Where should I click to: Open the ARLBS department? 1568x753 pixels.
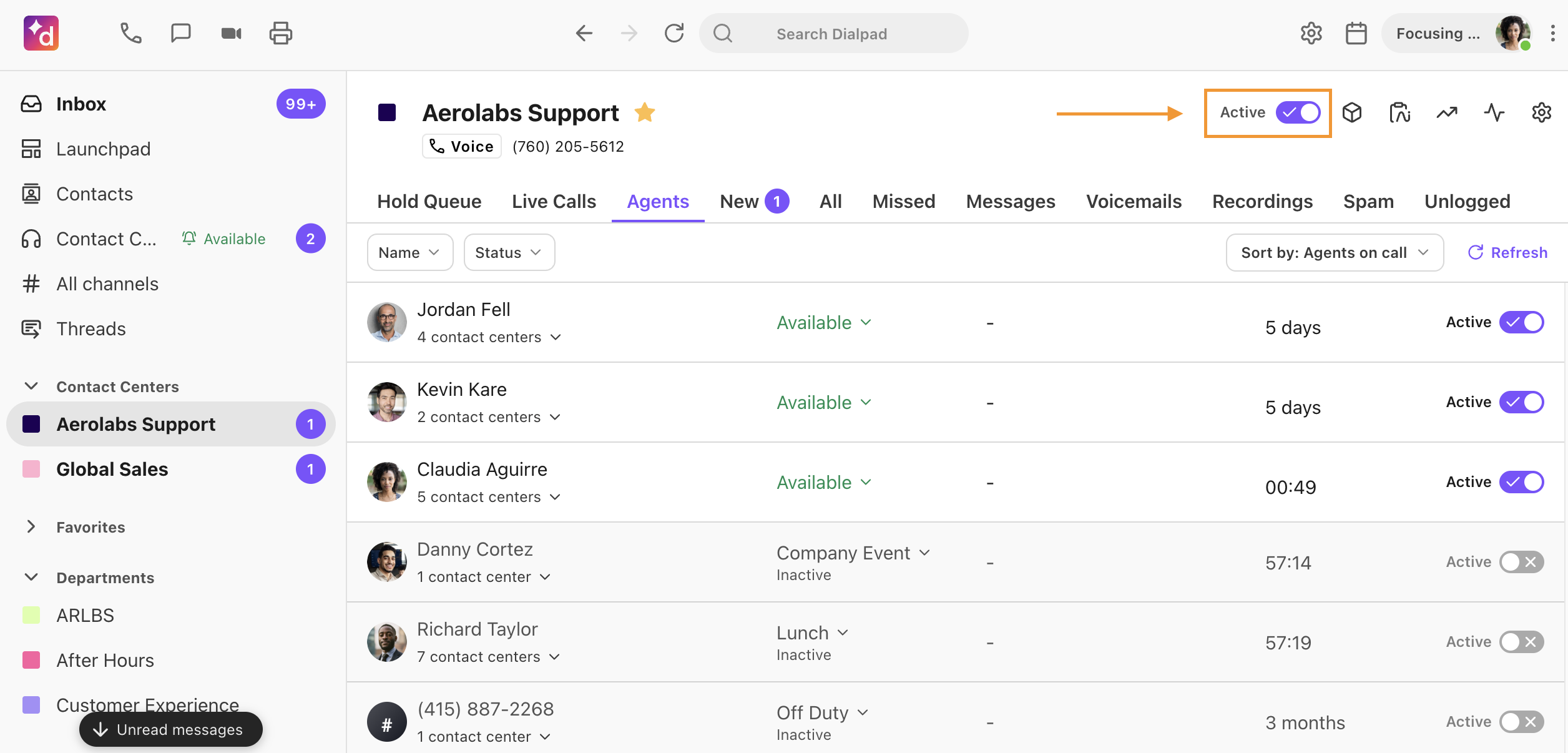171,615
